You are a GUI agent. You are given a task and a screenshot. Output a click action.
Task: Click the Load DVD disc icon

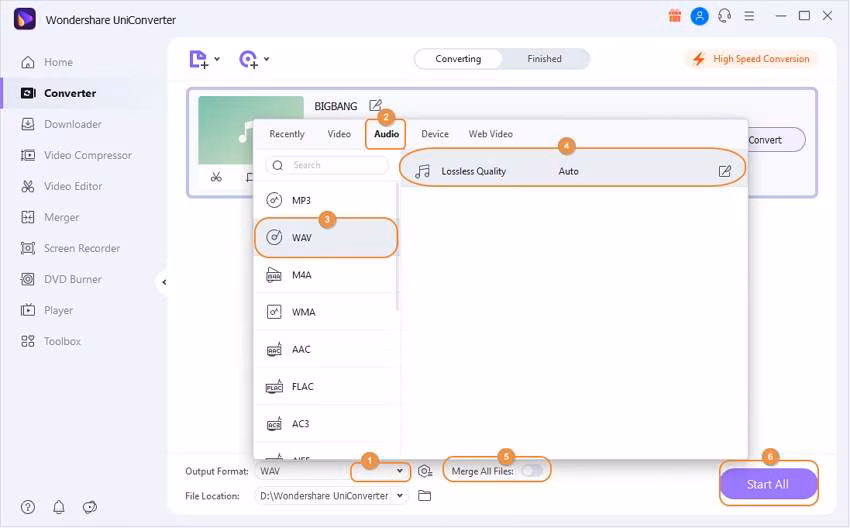[x=248, y=59]
